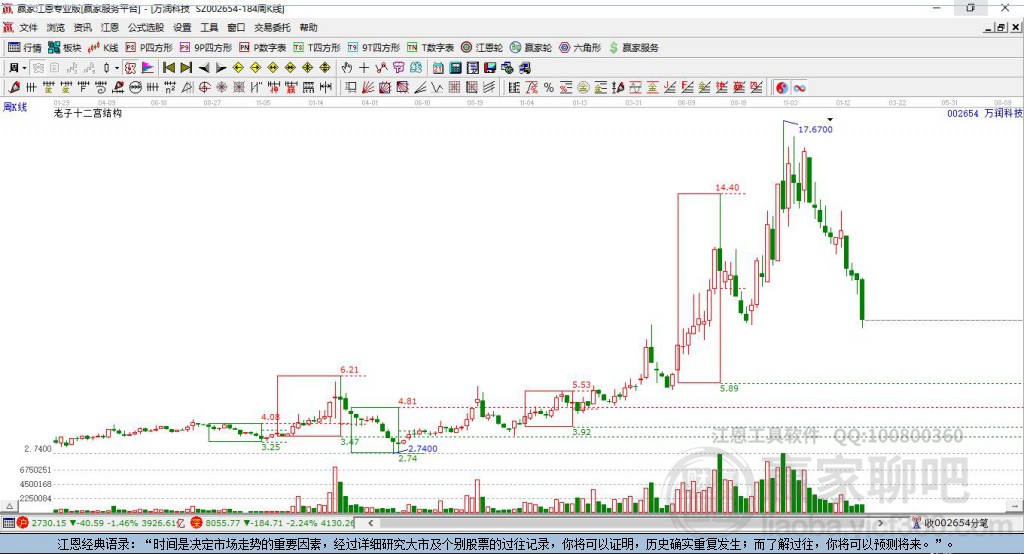Open 赢家服务 with dollar icon
Viewport: 1024px width, 554px height.
click(633, 48)
